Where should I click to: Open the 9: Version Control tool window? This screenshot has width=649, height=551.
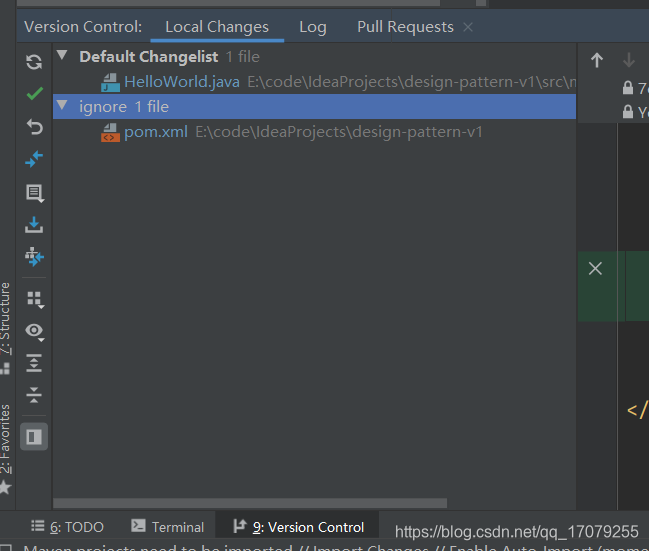(298, 527)
